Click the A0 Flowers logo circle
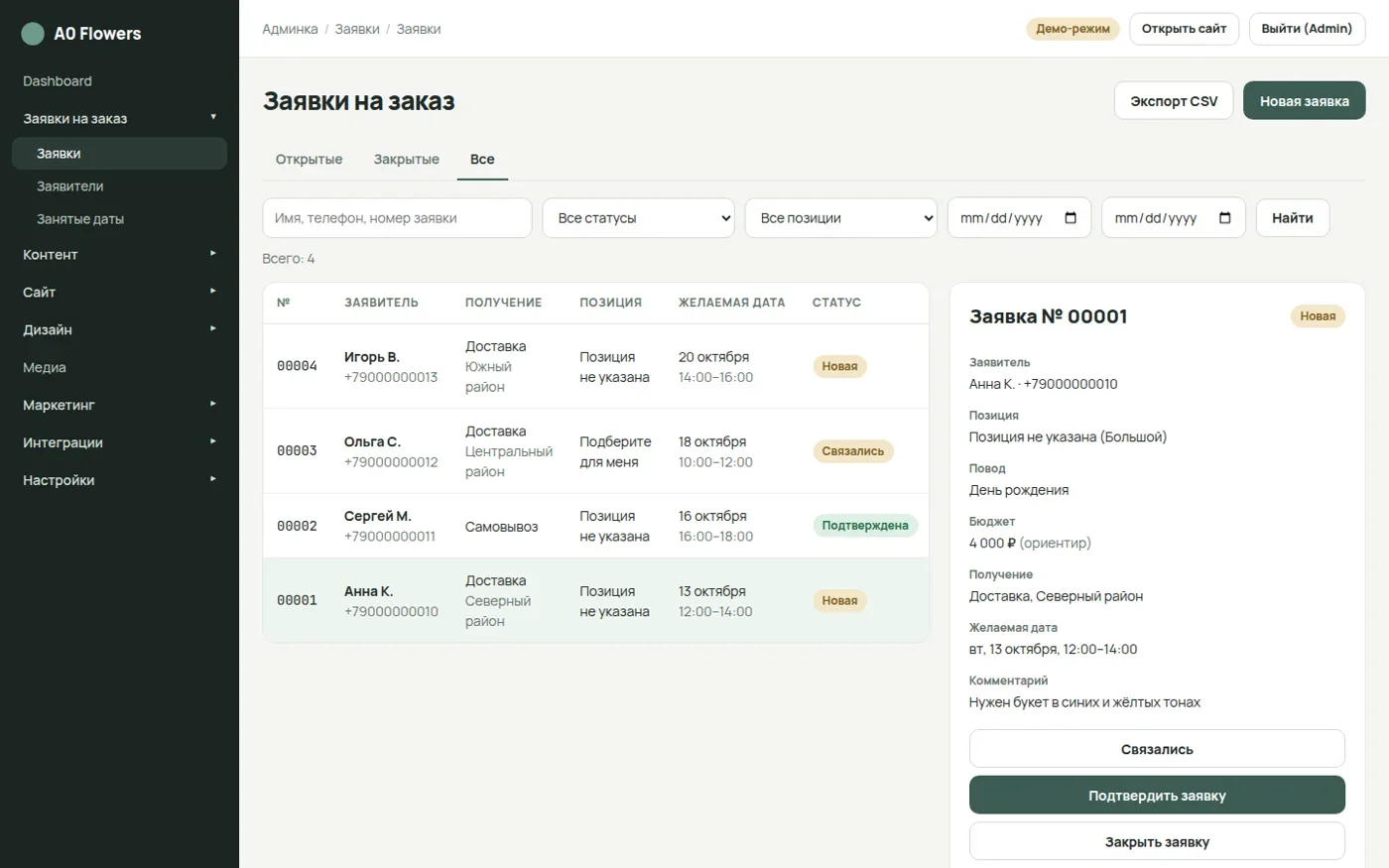The image size is (1389, 868). (x=33, y=34)
